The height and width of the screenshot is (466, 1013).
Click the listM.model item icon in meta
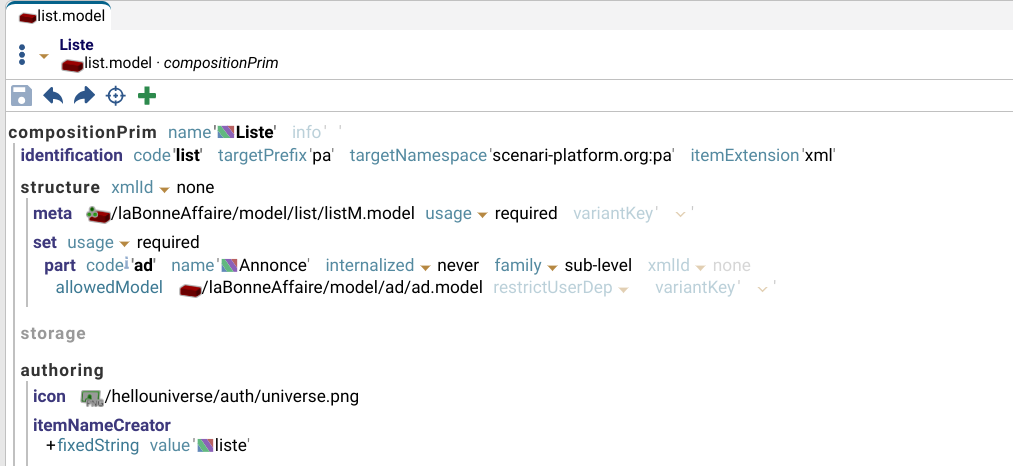(97, 214)
